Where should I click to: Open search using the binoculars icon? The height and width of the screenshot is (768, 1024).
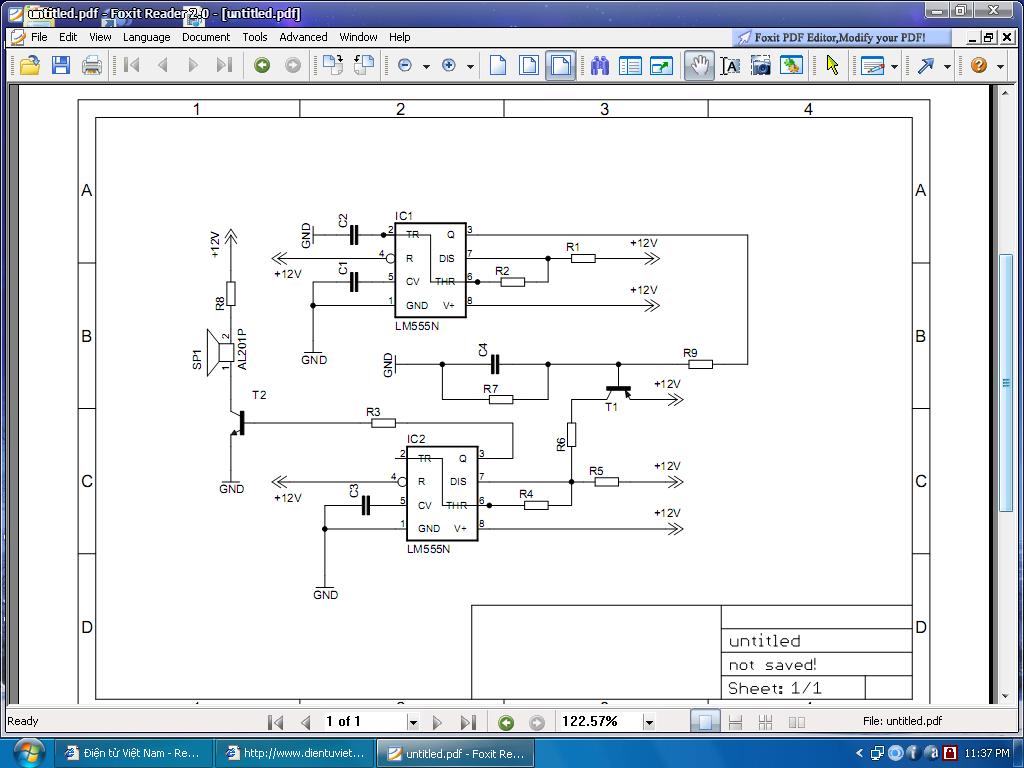pyautogui.click(x=600, y=66)
